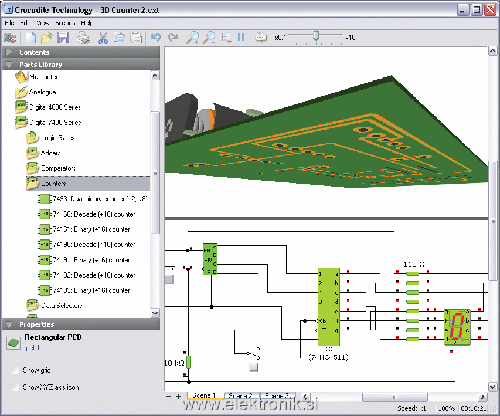Open the Edit menu
This screenshot has width=500, height=416.
pyautogui.click(x=24, y=23)
